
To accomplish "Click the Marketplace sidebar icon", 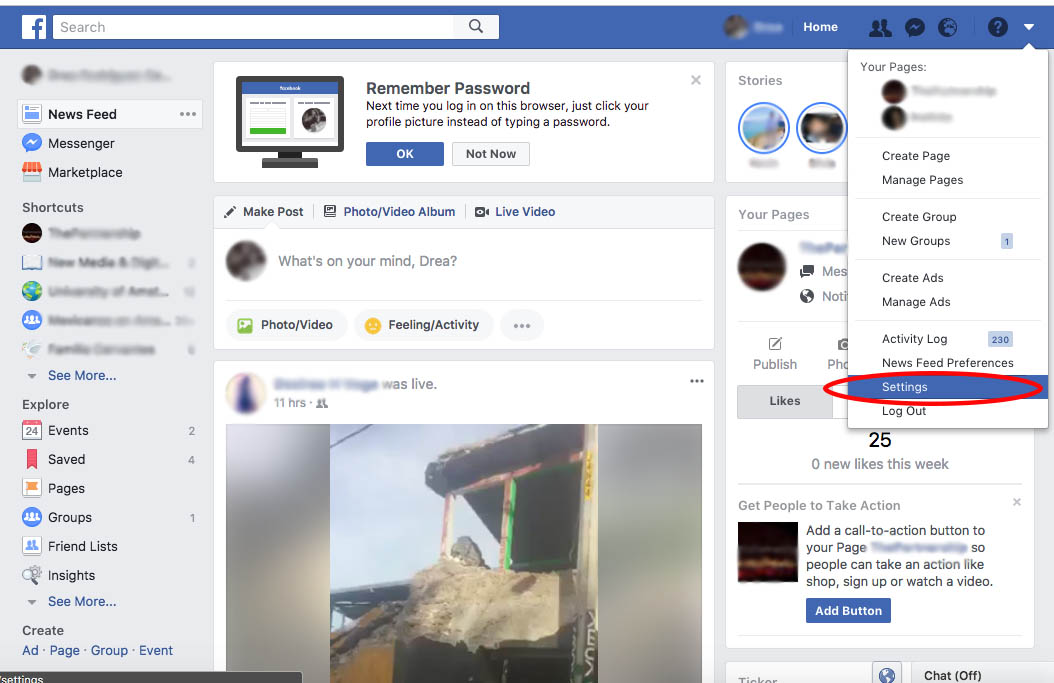I will (32, 172).
